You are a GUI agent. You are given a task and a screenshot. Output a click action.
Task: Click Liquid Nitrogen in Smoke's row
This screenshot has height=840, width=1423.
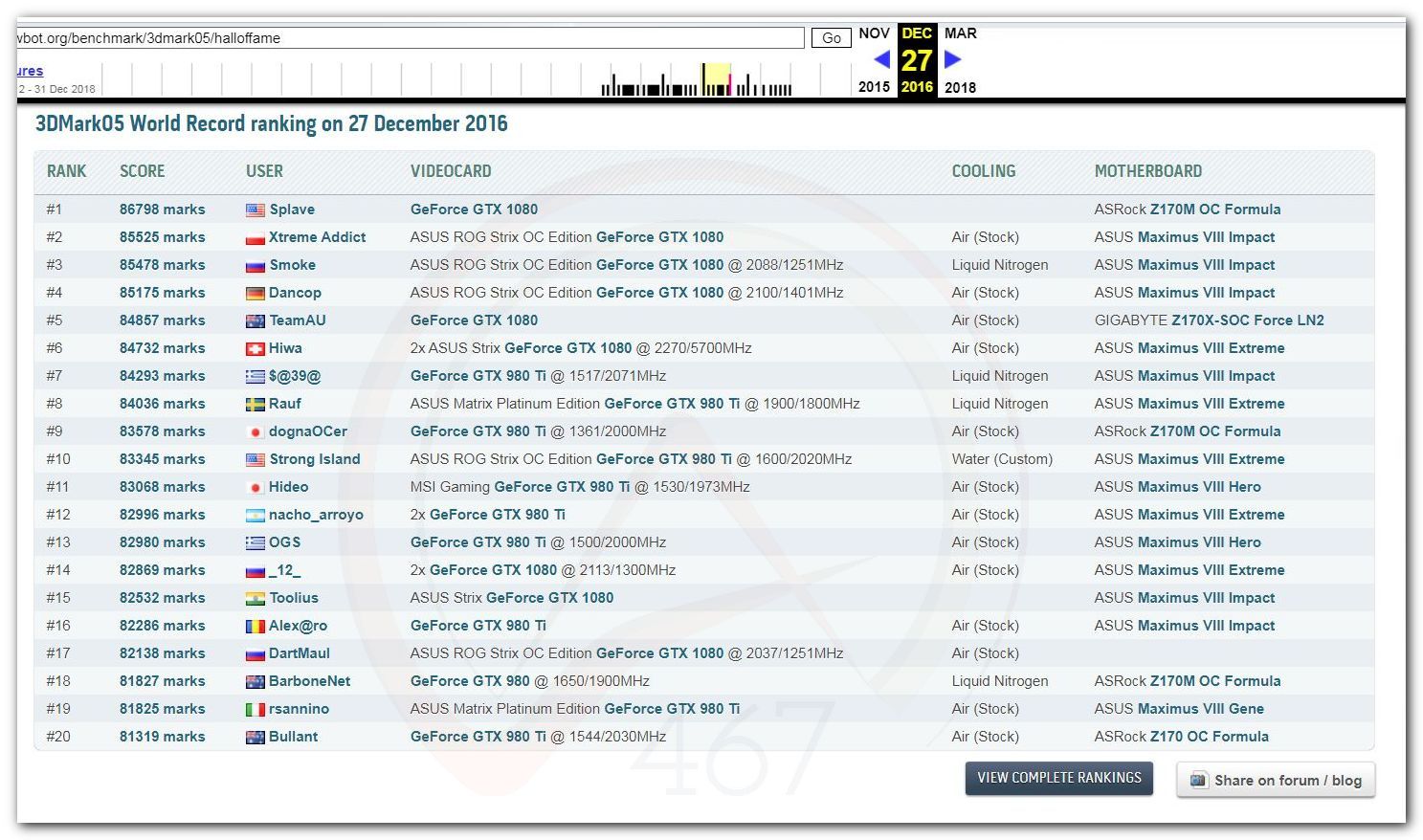1000,265
